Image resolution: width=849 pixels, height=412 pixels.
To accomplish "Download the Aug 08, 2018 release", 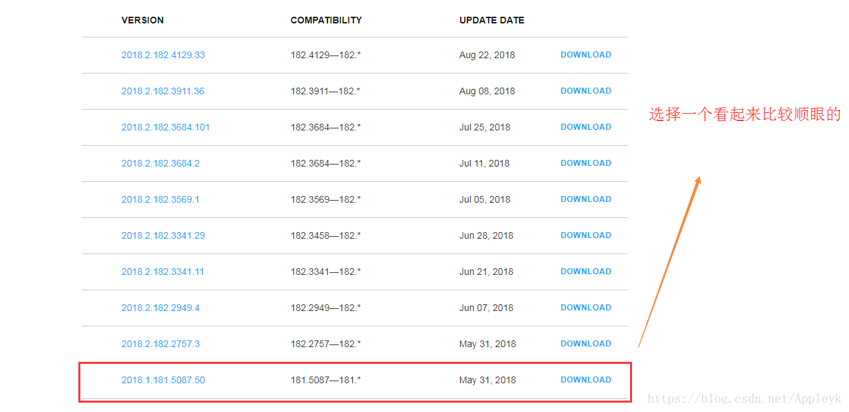I will pos(586,91).
